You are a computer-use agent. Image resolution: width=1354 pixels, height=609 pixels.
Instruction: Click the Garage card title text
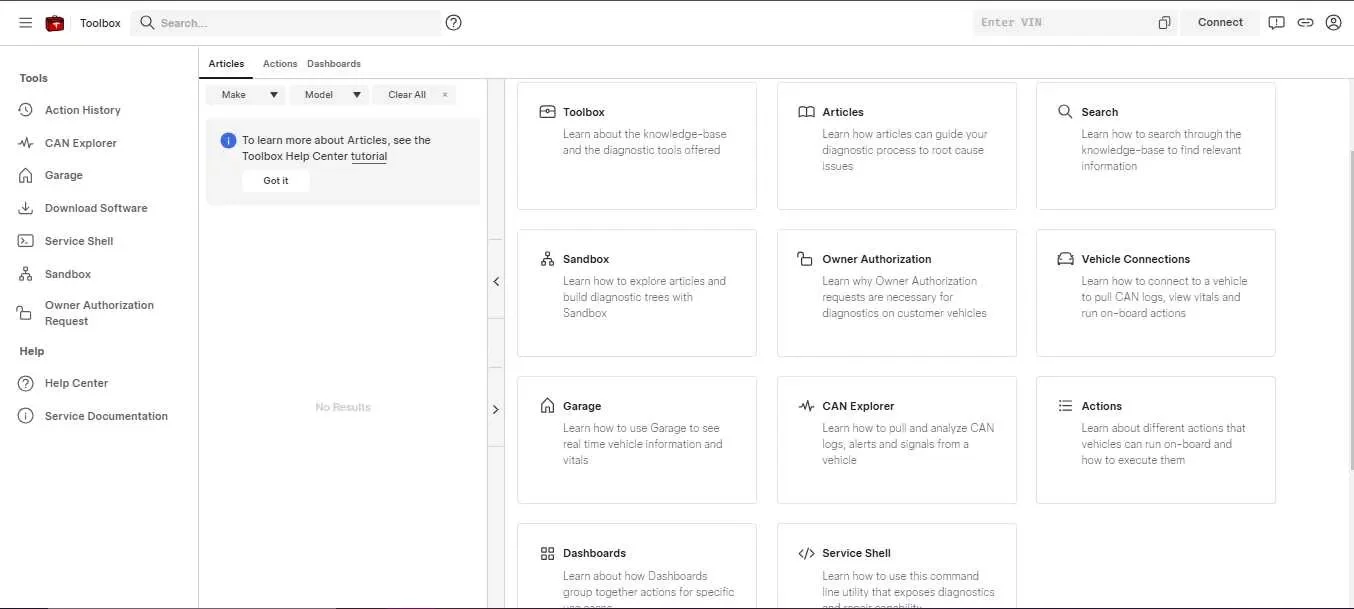click(582, 406)
